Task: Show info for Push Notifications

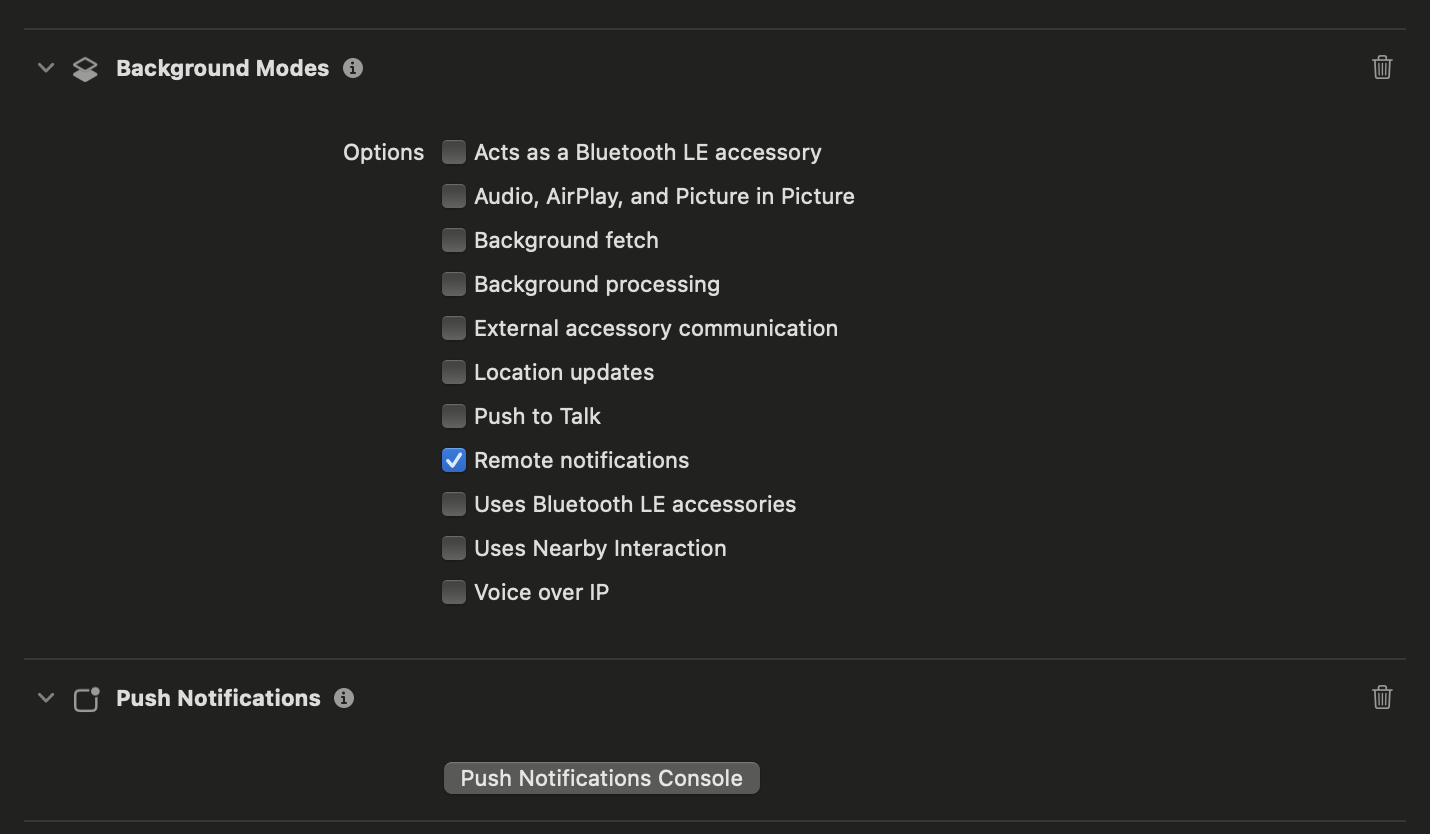Action: coord(344,698)
